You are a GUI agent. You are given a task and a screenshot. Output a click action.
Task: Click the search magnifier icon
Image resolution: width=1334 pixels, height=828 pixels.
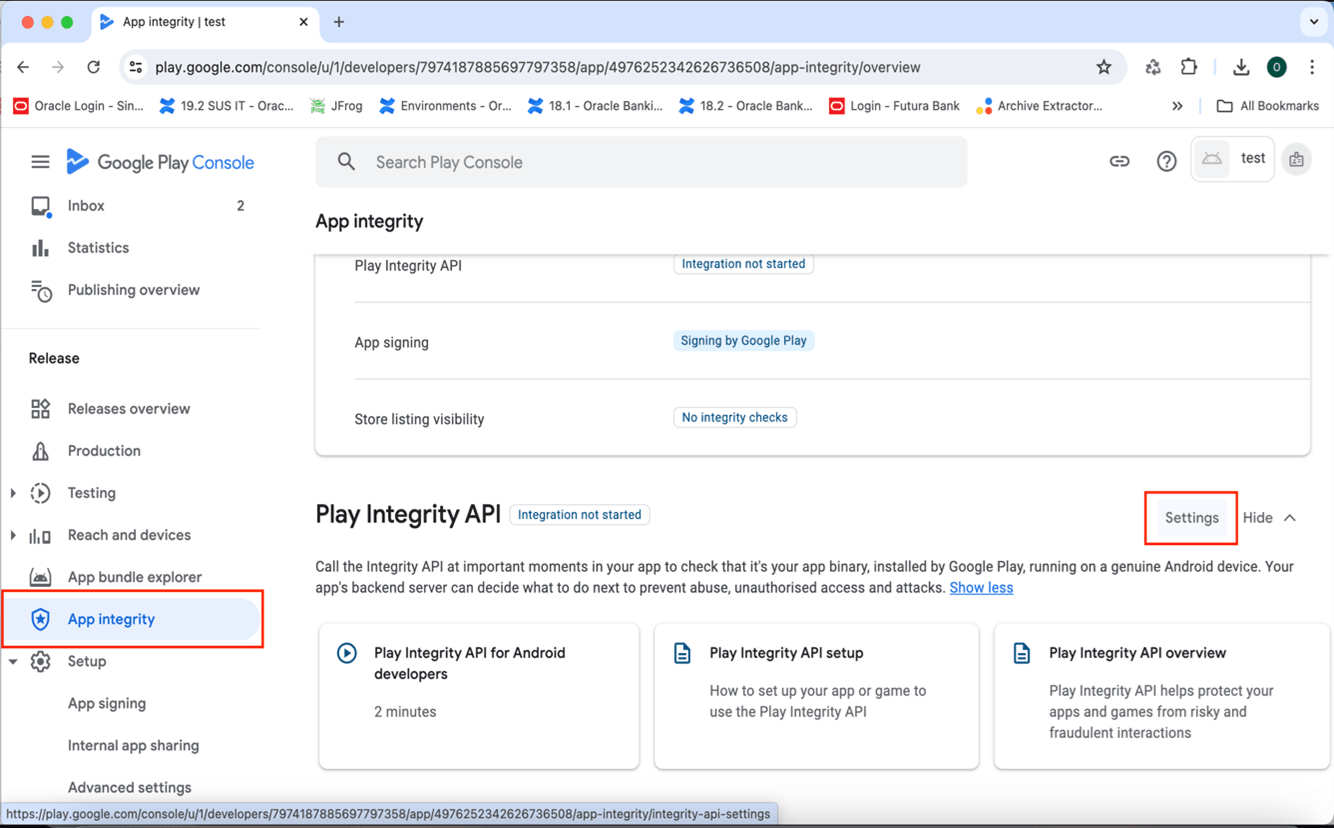click(x=346, y=162)
